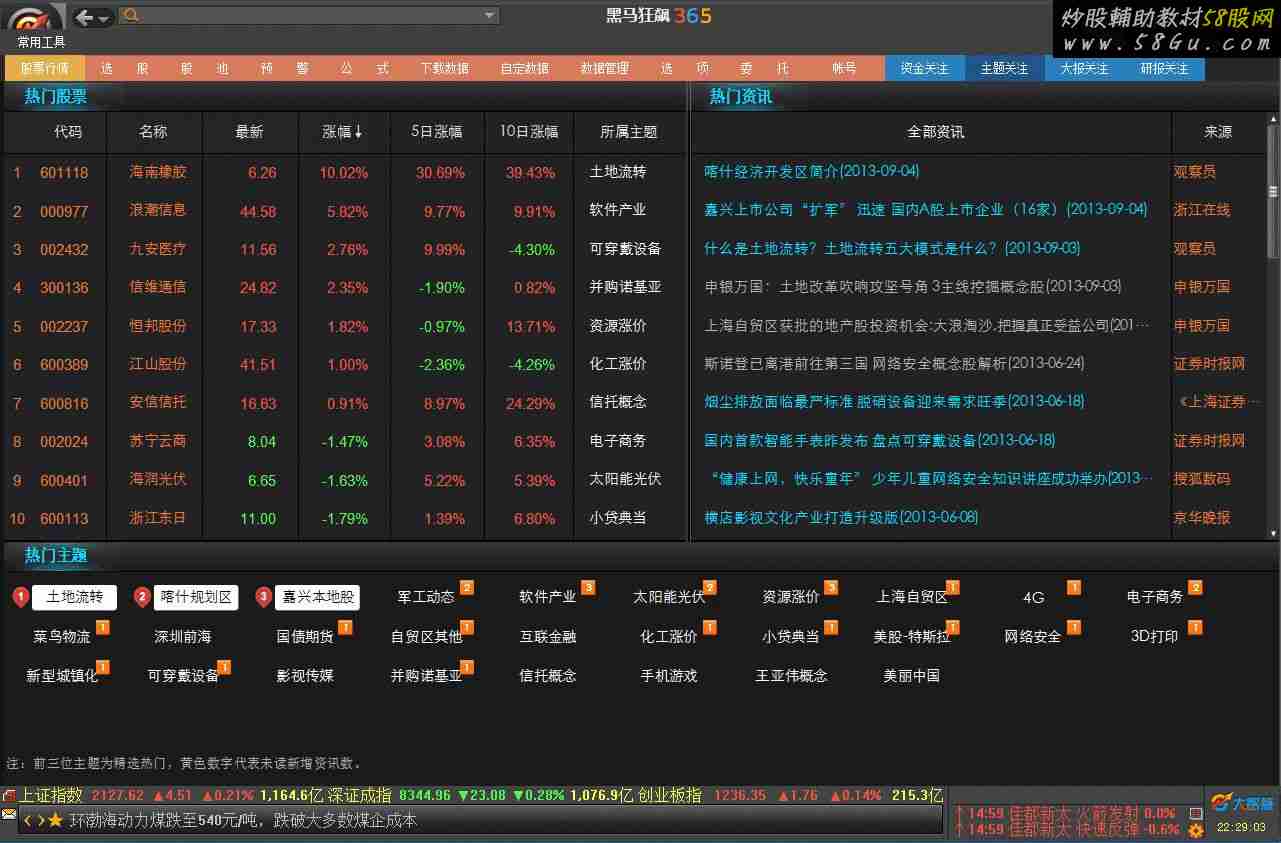
Task: Click the orange badge on 资源涨价
Action: (x=831, y=588)
